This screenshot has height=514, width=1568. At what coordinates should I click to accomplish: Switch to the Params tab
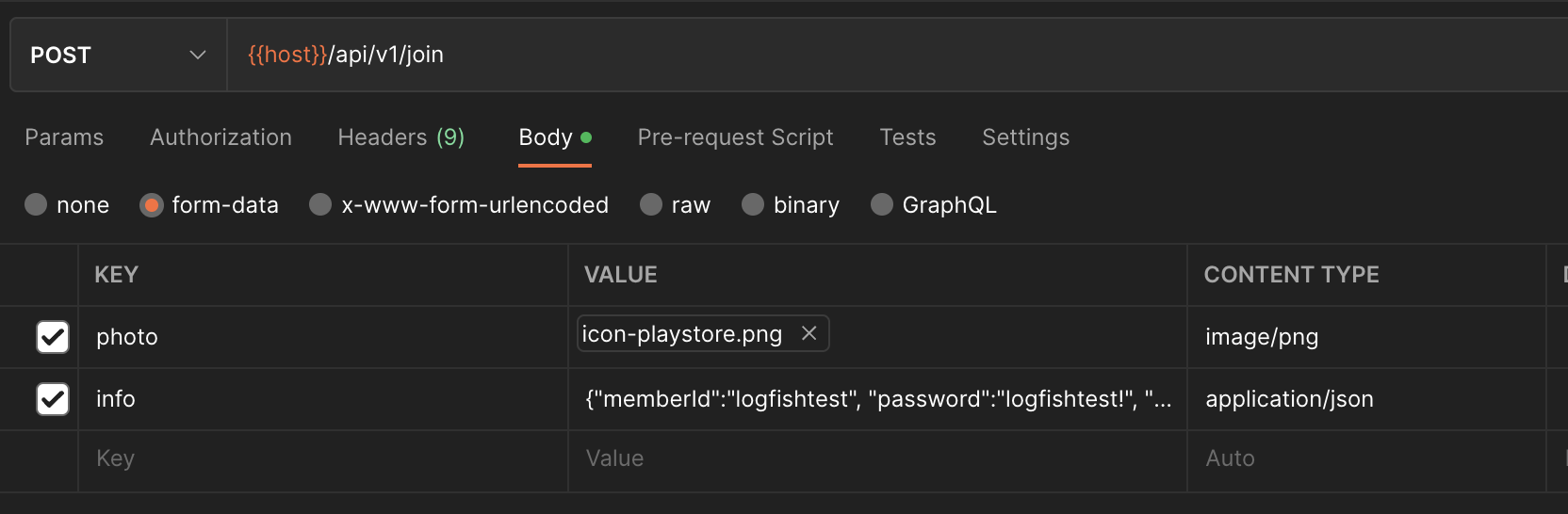(x=64, y=137)
